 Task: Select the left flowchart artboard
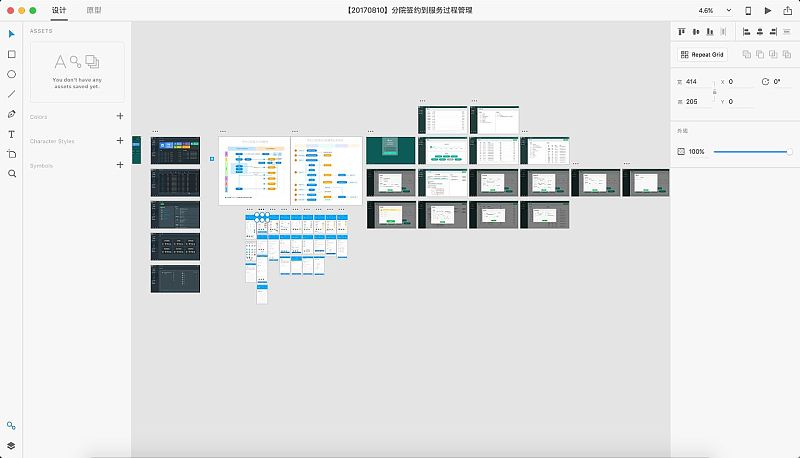254,170
